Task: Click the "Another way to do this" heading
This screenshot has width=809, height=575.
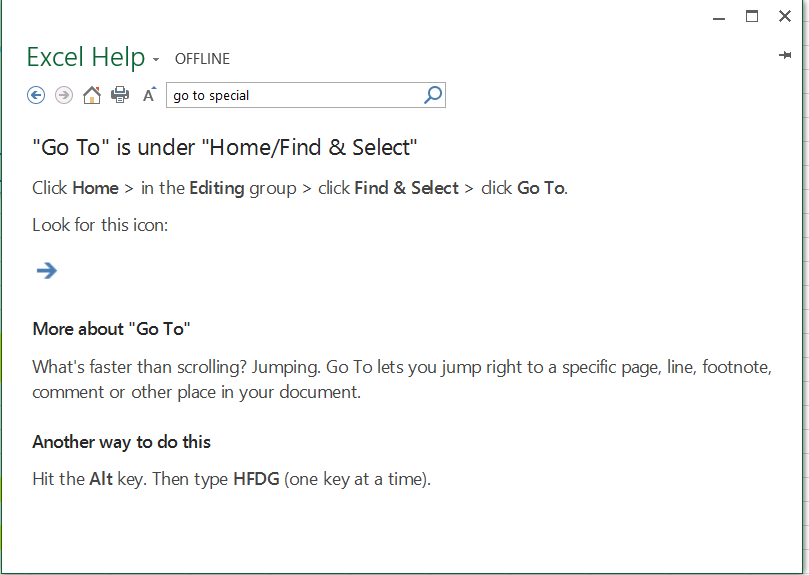Action: point(121,442)
